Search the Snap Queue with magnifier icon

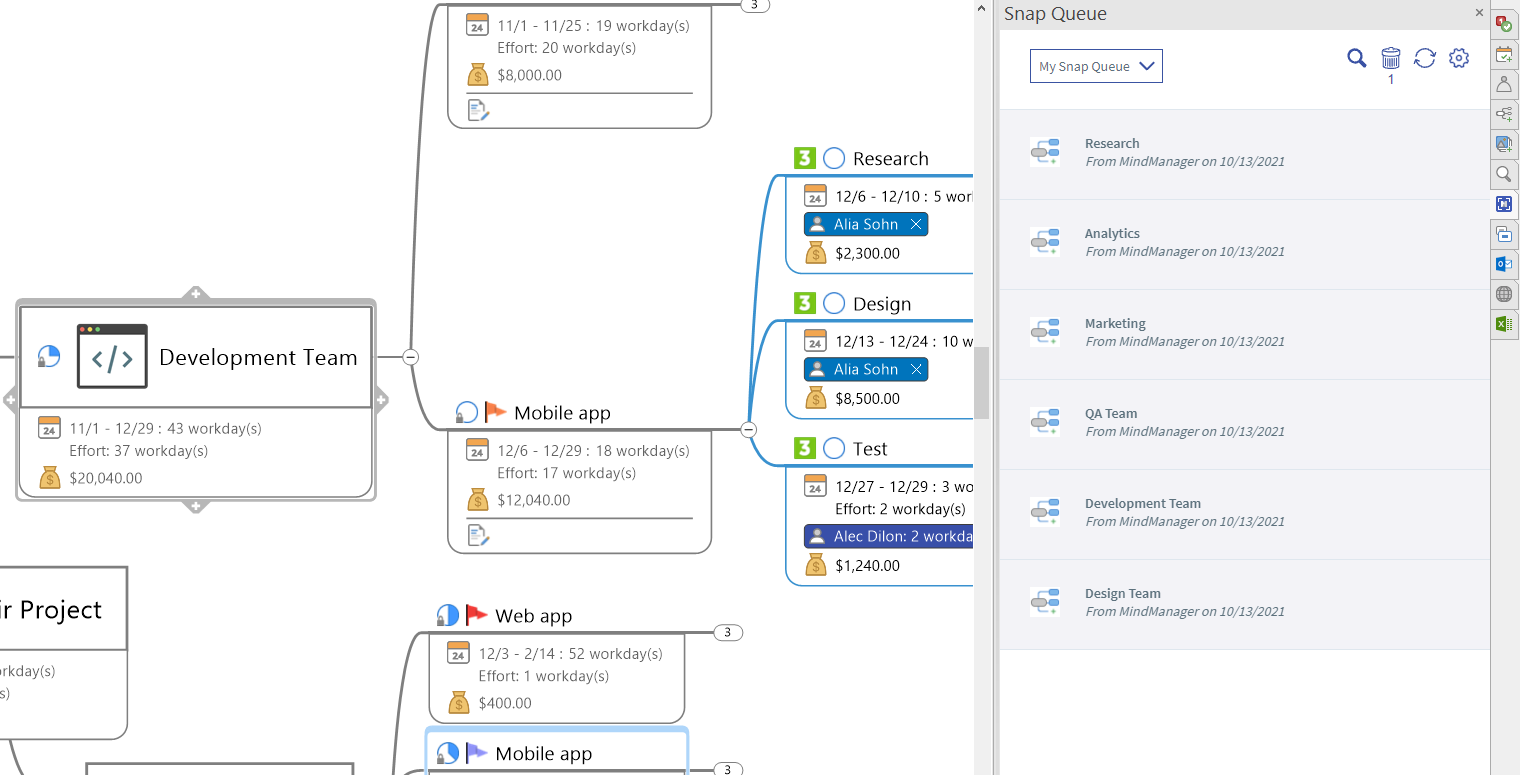click(1356, 58)
